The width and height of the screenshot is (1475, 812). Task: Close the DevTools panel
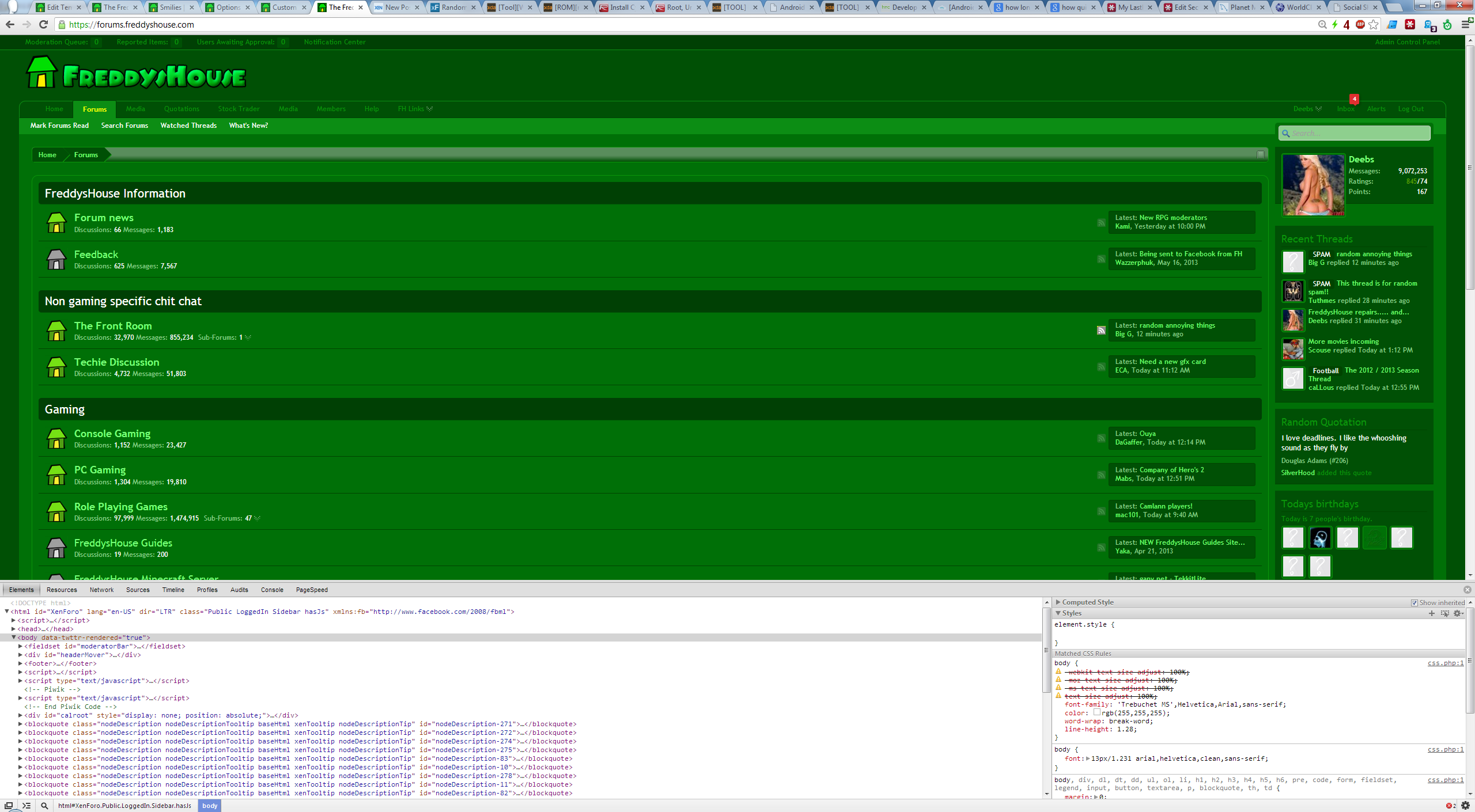[1468, 590]
